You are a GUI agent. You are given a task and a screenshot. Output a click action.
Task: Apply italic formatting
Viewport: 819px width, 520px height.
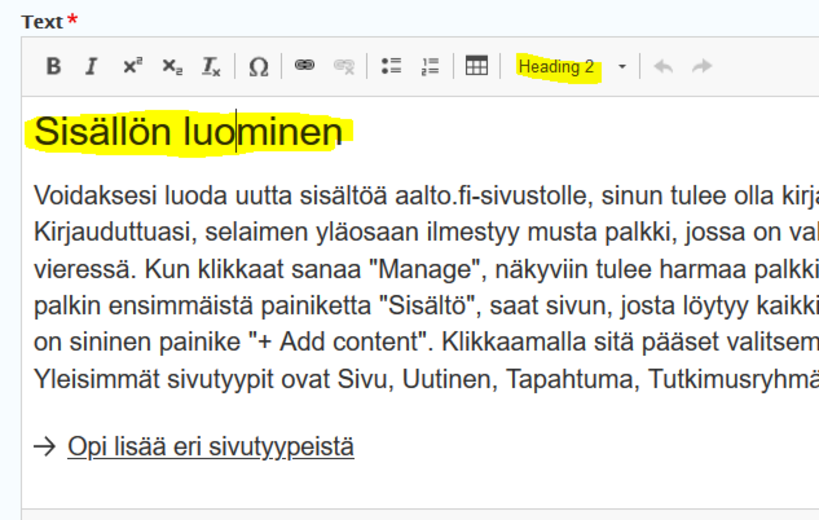91,67
